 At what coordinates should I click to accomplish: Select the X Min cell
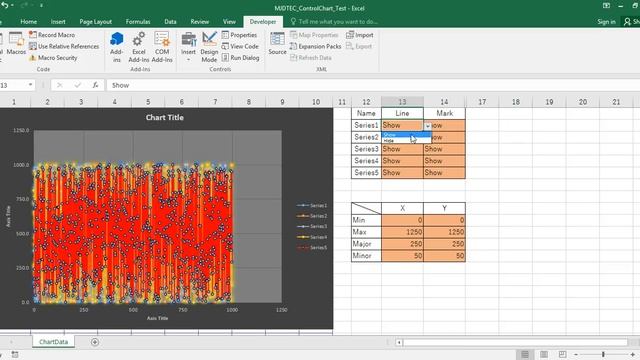point(402,220)
